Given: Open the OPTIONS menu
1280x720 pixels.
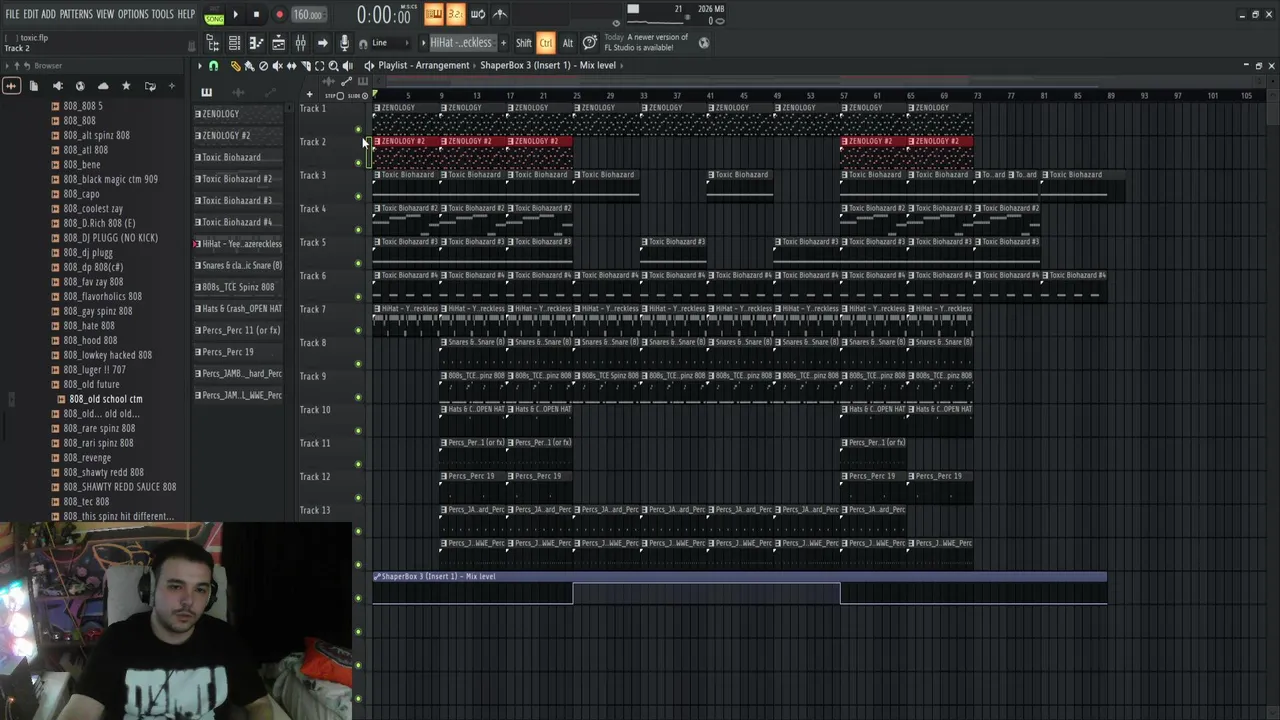Looking at the screenshot, I should (x=132, y=14).
